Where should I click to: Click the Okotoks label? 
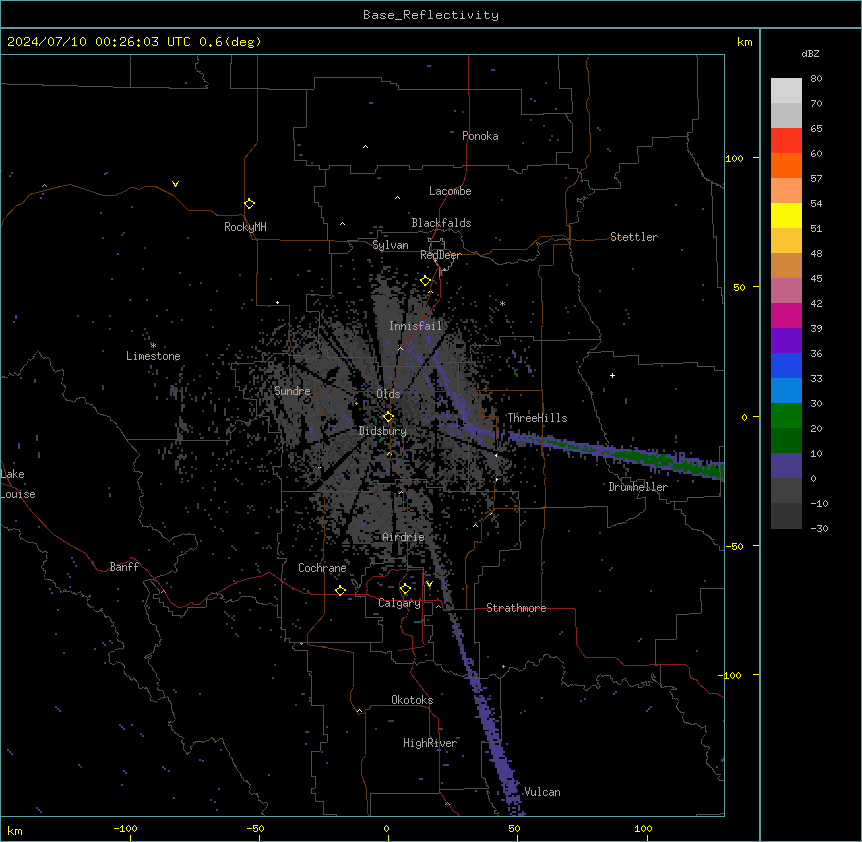412,700
